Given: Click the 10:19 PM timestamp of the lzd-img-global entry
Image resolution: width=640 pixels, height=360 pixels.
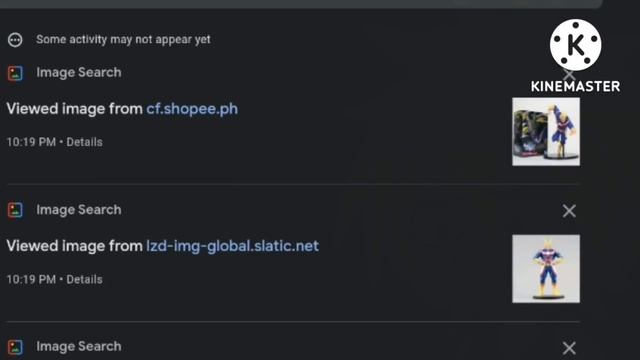Looking at the screenshot, I should [31, 280].
